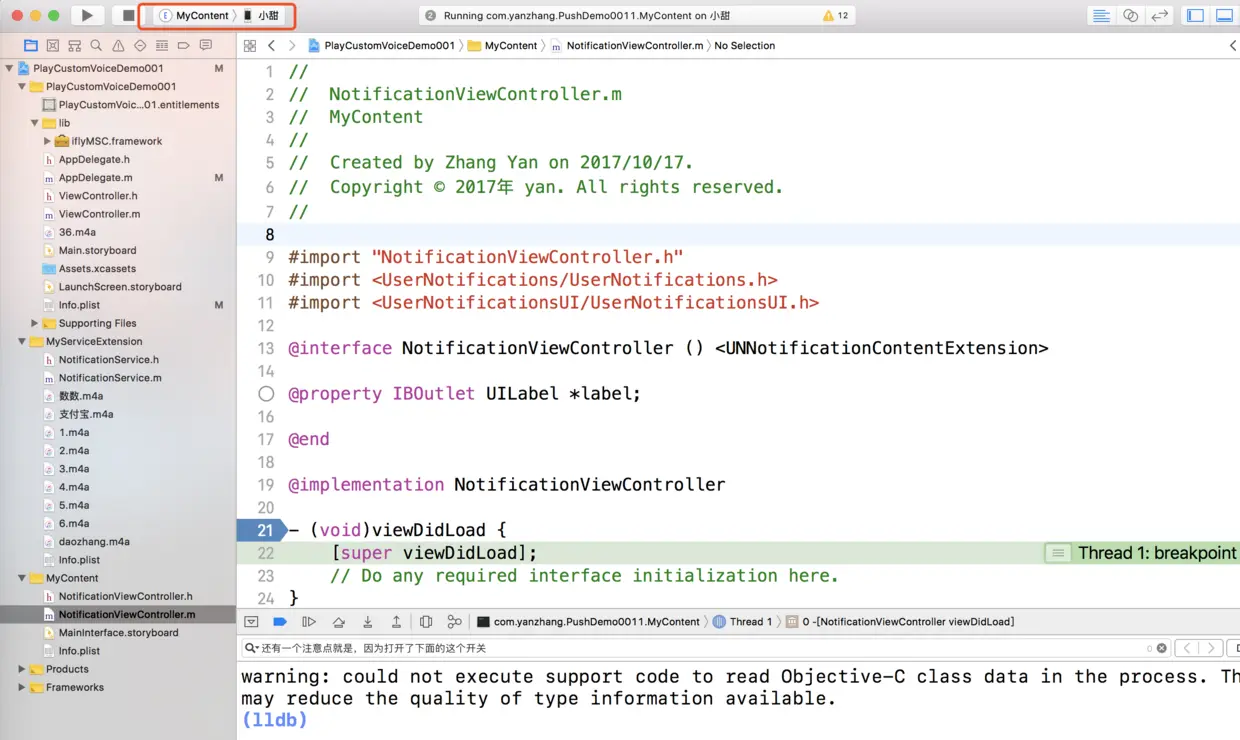The image size is (1240, 740).
Task: Click the IBOutlet connection circle
Action: point(266,394)
